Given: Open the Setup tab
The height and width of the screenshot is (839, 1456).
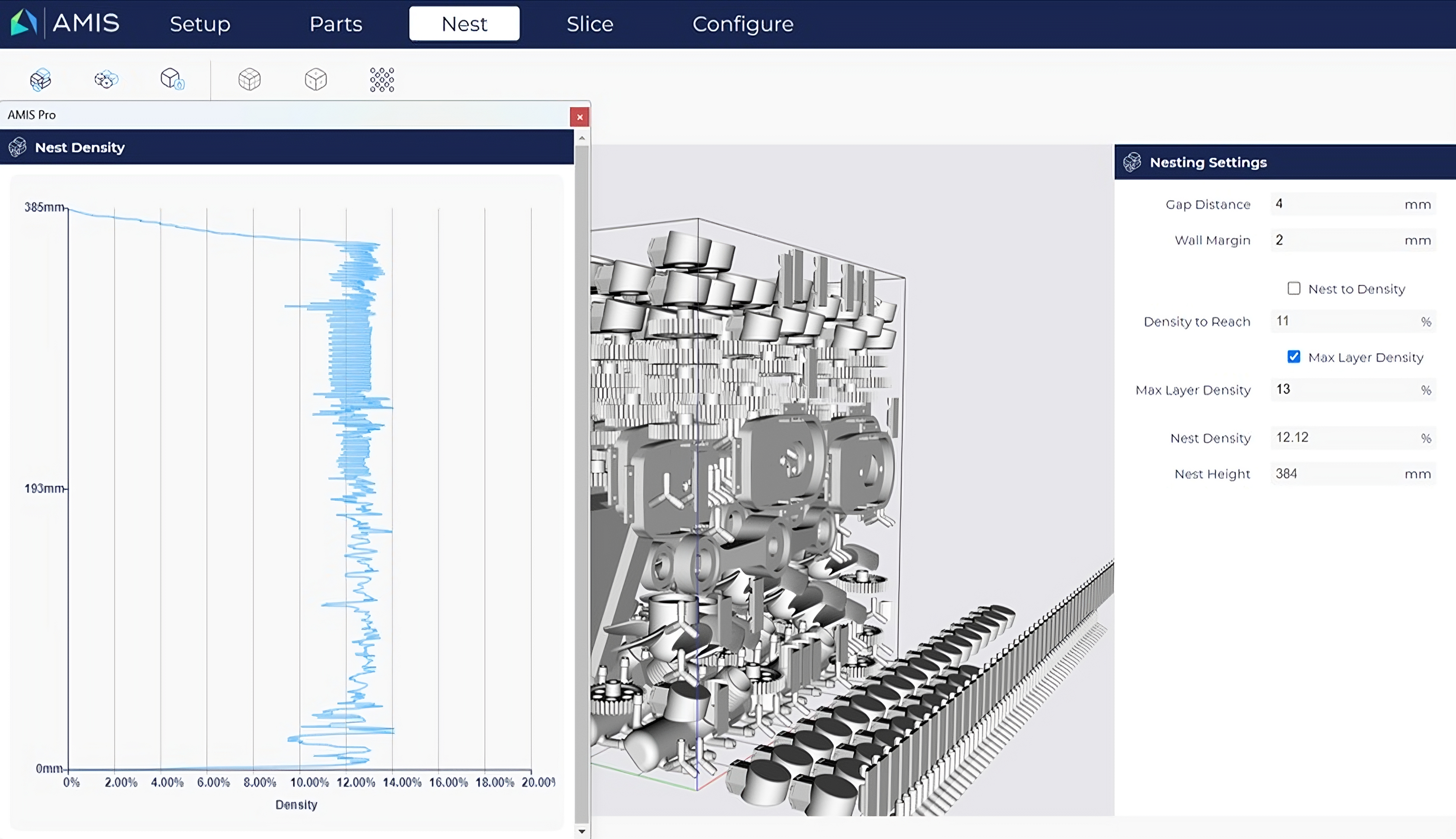Looking at the screenshot, I should tap(200, 24).
